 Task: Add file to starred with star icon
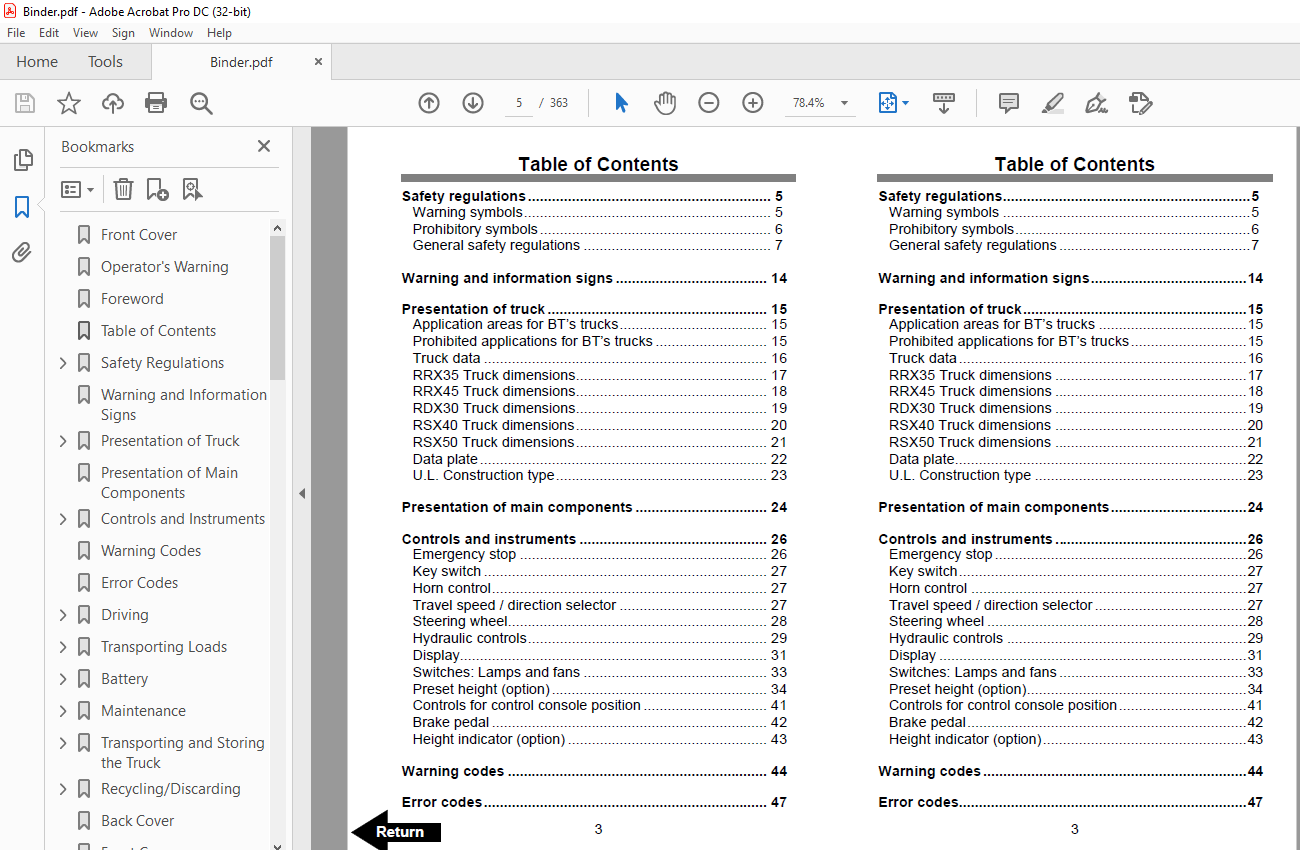pos(69,103)
